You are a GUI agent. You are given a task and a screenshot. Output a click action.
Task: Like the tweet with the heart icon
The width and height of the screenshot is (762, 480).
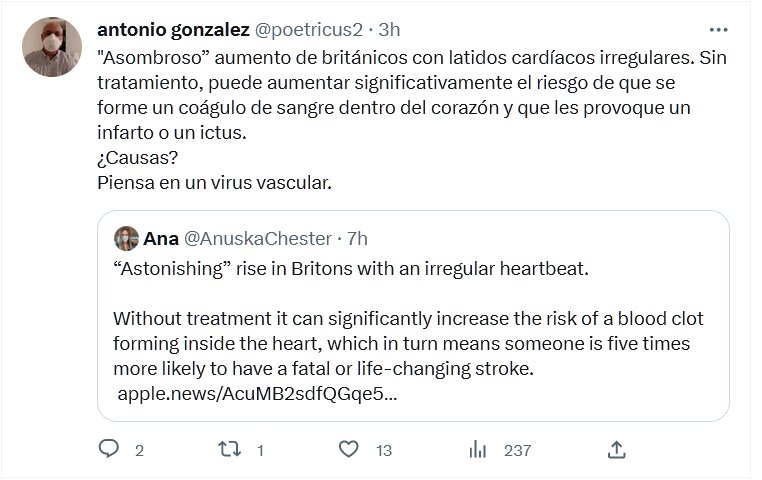[349, 450]
